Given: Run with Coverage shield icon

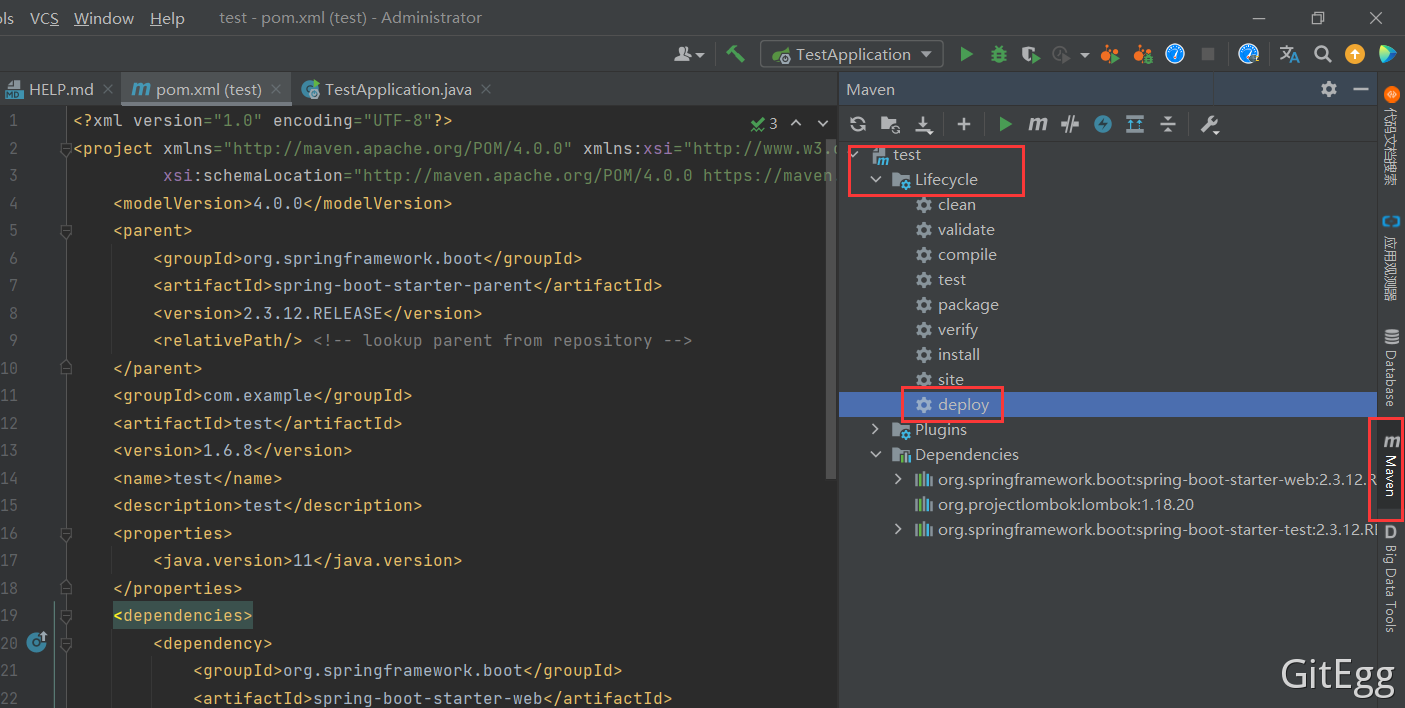Looking at the screenshot, I should (1030, 54).
